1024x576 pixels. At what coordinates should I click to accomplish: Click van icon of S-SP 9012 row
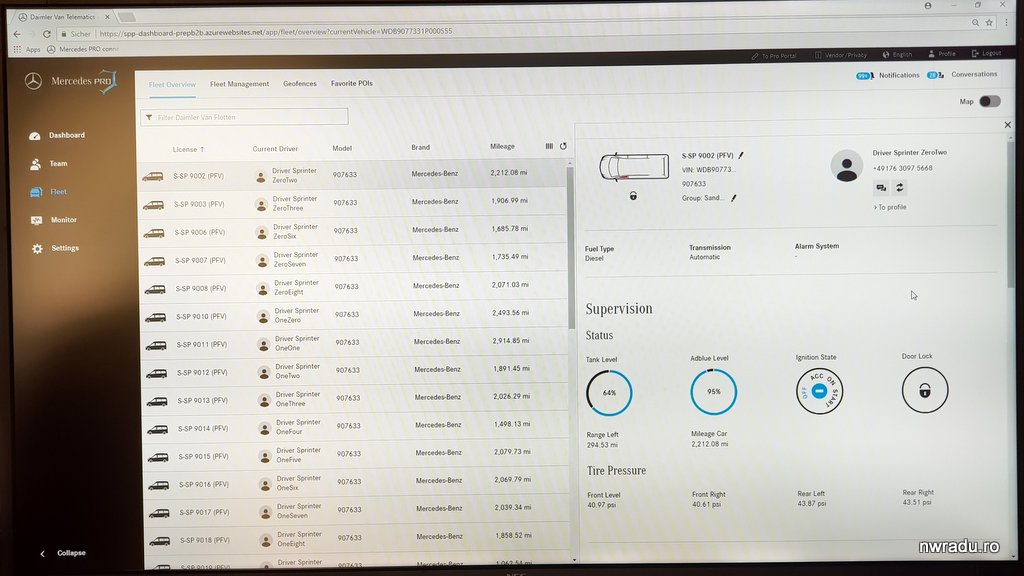point(157,374)
